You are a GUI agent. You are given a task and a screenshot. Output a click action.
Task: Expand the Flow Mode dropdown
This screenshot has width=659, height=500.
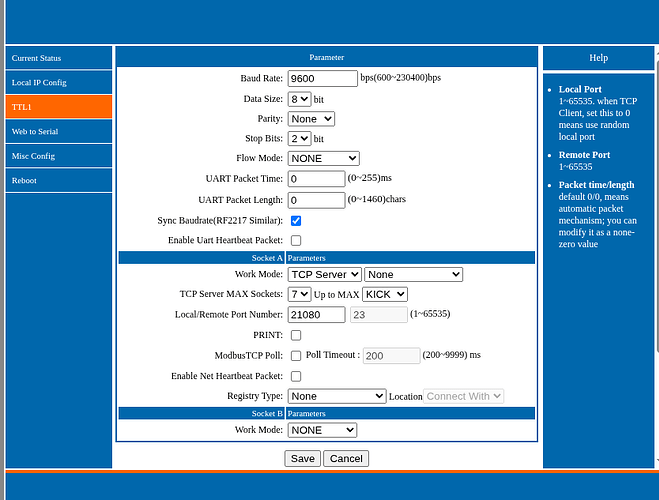pyautogui.click(x=323, y=158)
